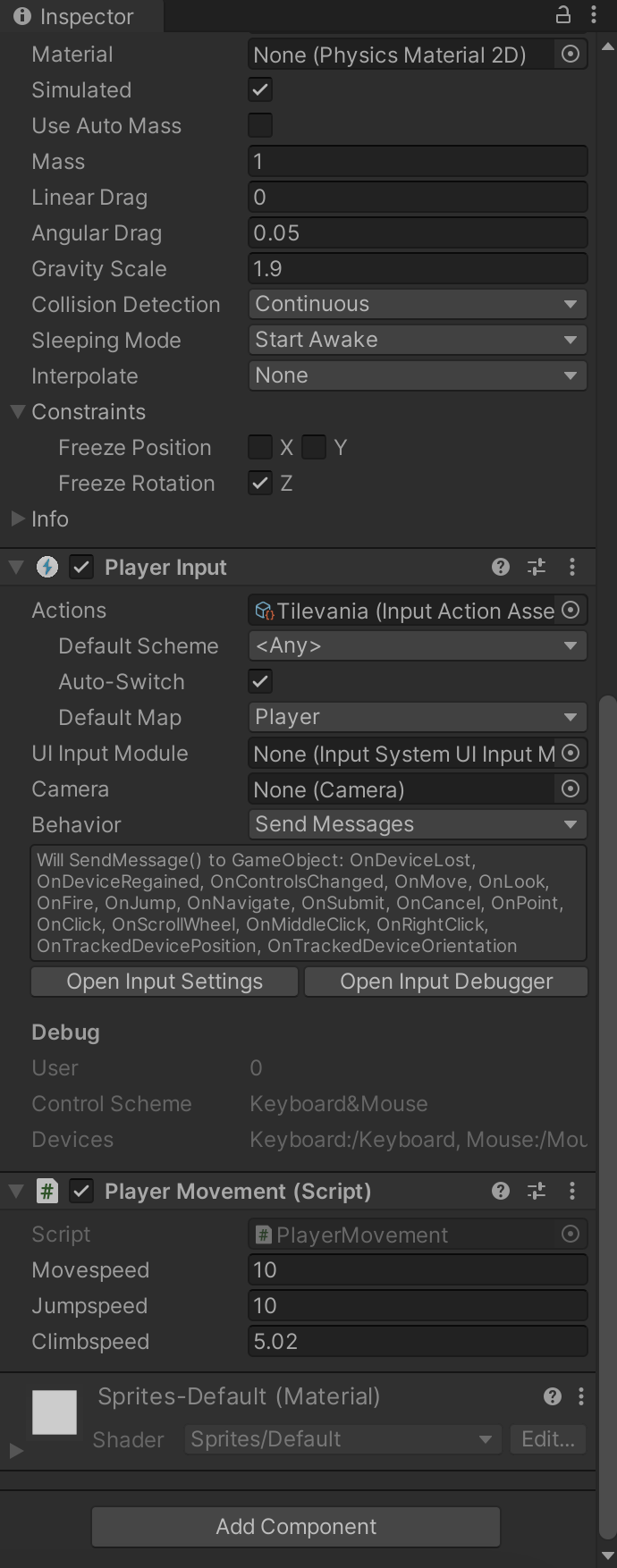The image size is (617, 1568).
Task: Toggle the Inspector lock icon
Action: coord(562,15)
